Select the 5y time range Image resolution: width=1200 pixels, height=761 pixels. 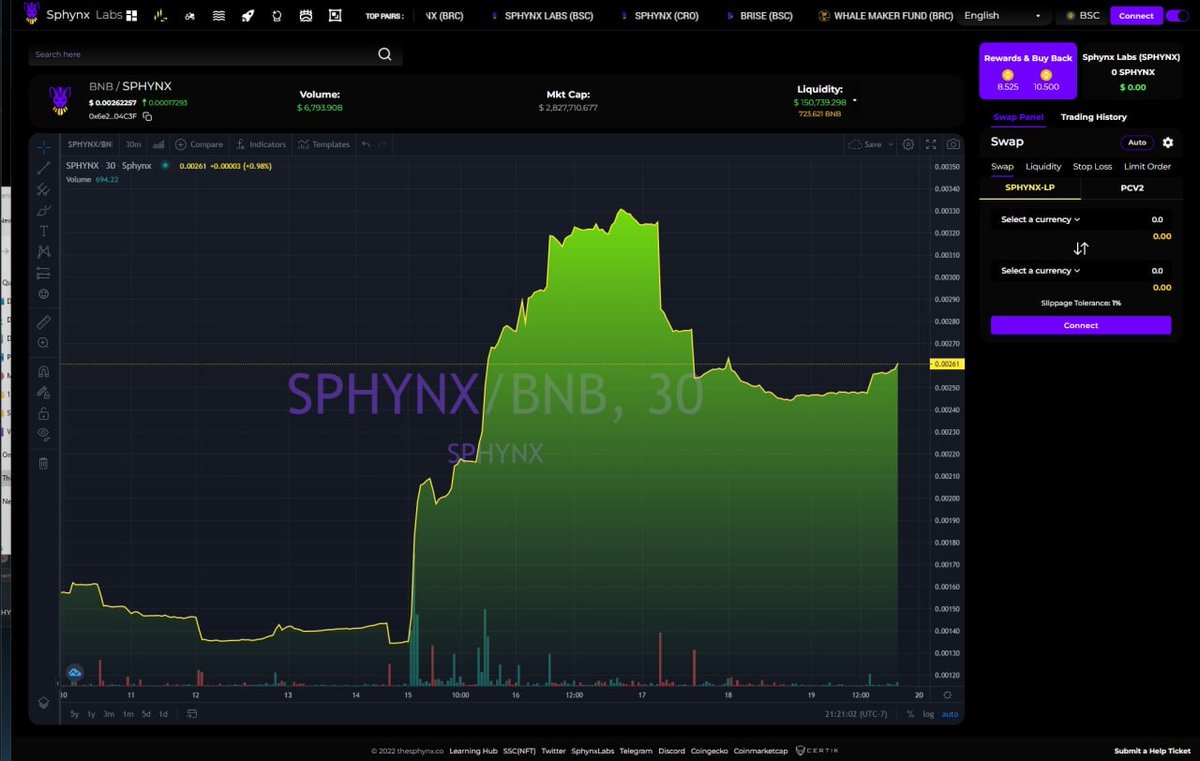click(74, 714)
